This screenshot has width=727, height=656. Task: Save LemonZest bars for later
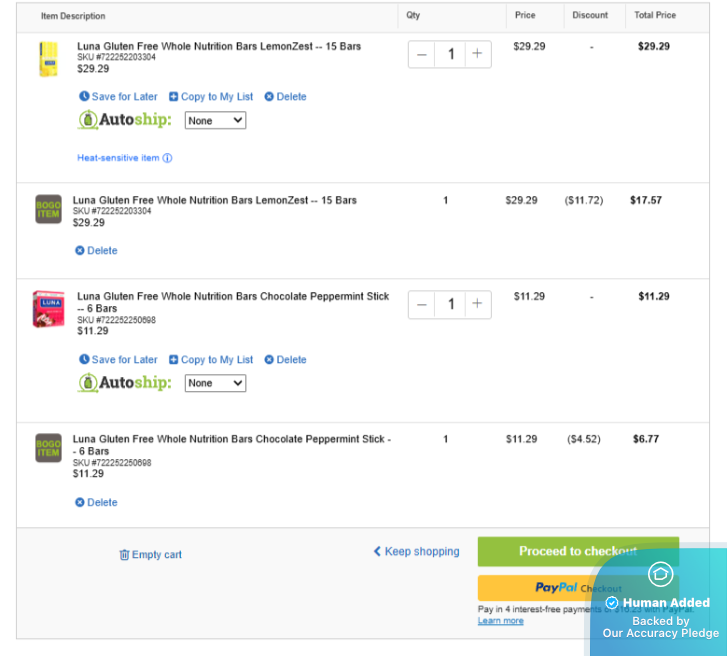118,97
